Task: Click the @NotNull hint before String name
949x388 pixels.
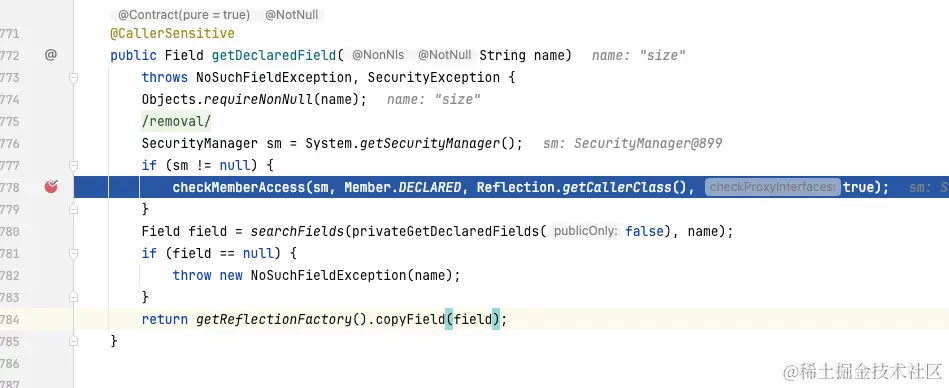Action: (x=445, y=55)
